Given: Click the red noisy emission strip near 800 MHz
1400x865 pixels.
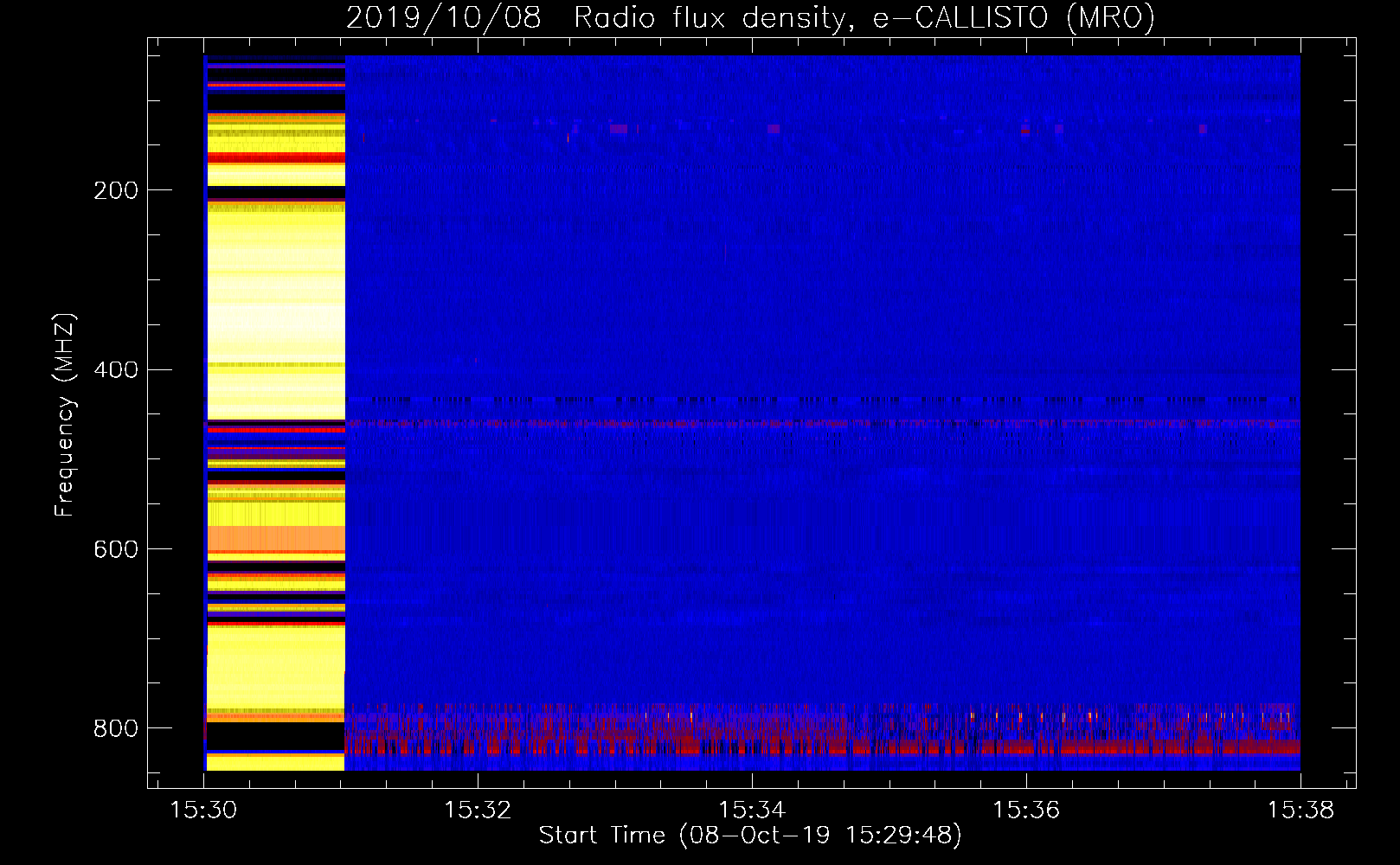Looking at the screenshot, I should [822, 731].
